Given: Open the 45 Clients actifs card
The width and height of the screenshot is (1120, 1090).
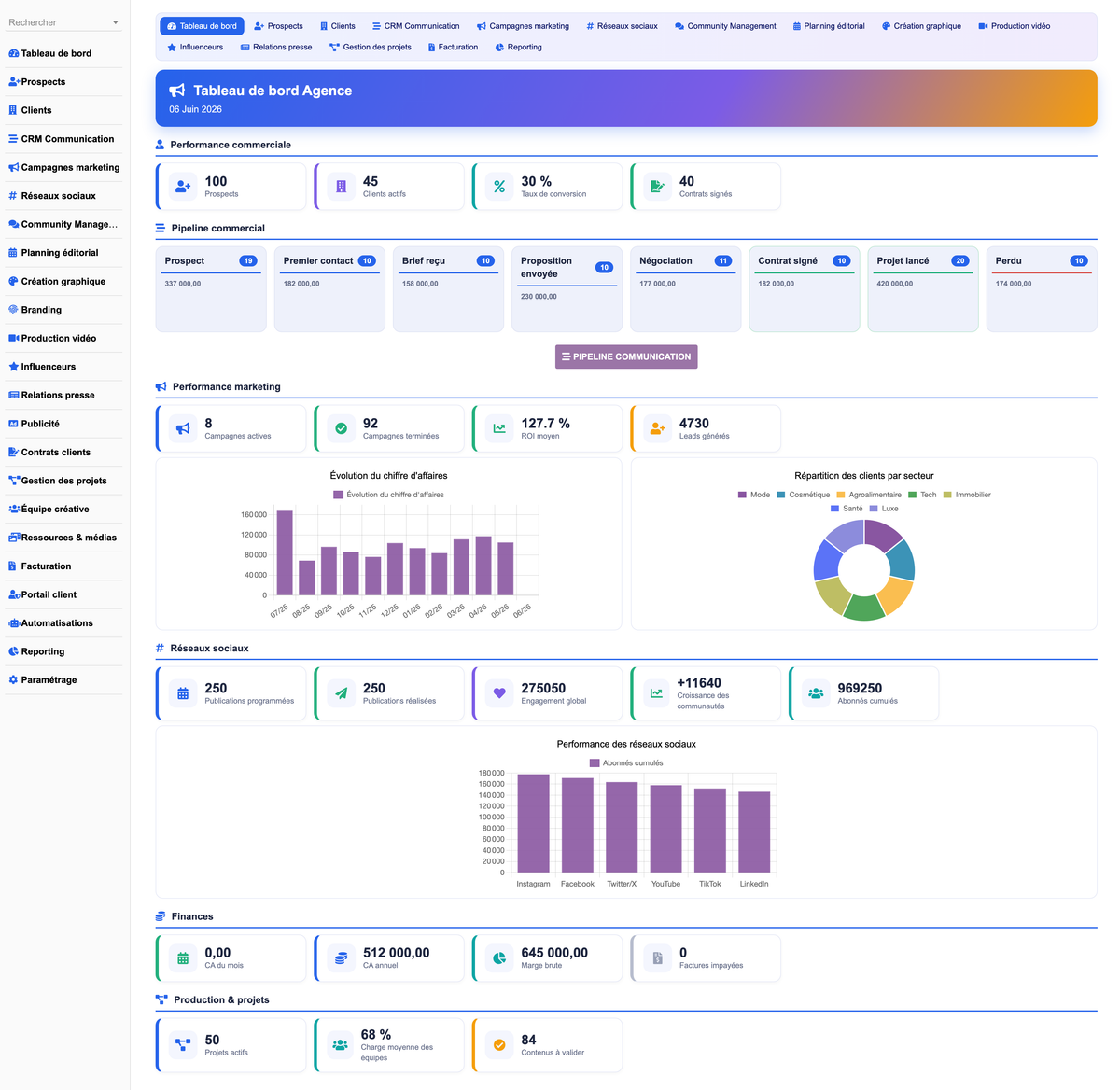Looking at the screenshot, I should click(x=389, y=187).
